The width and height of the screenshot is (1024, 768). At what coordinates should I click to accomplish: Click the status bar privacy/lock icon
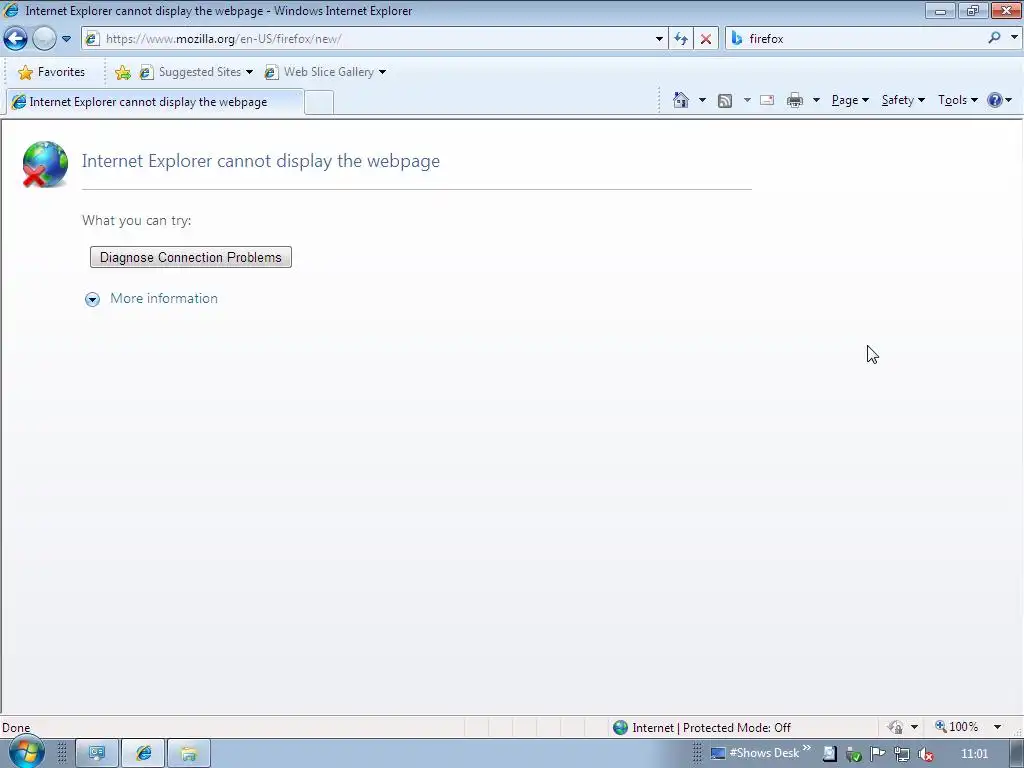895,727
